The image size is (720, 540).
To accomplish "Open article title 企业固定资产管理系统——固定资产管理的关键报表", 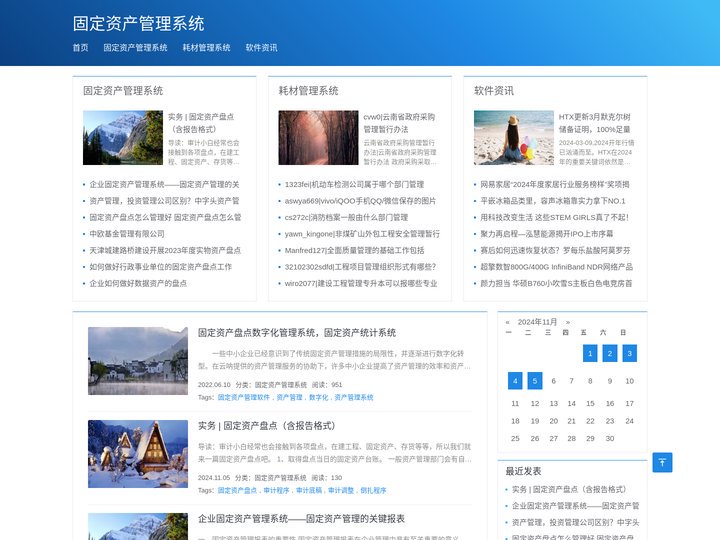I will tap(301, 518).
